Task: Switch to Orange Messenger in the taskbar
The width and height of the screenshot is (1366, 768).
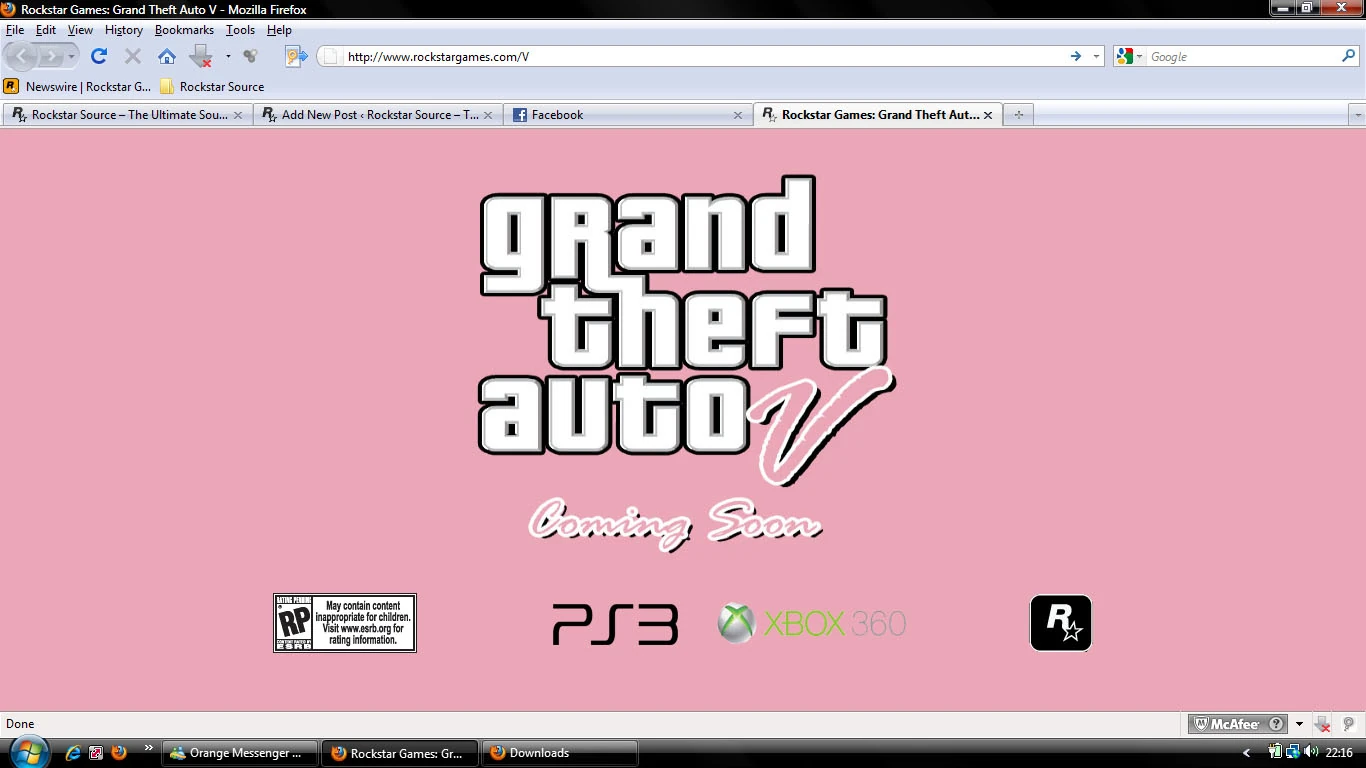Action: tap(241, 753)
